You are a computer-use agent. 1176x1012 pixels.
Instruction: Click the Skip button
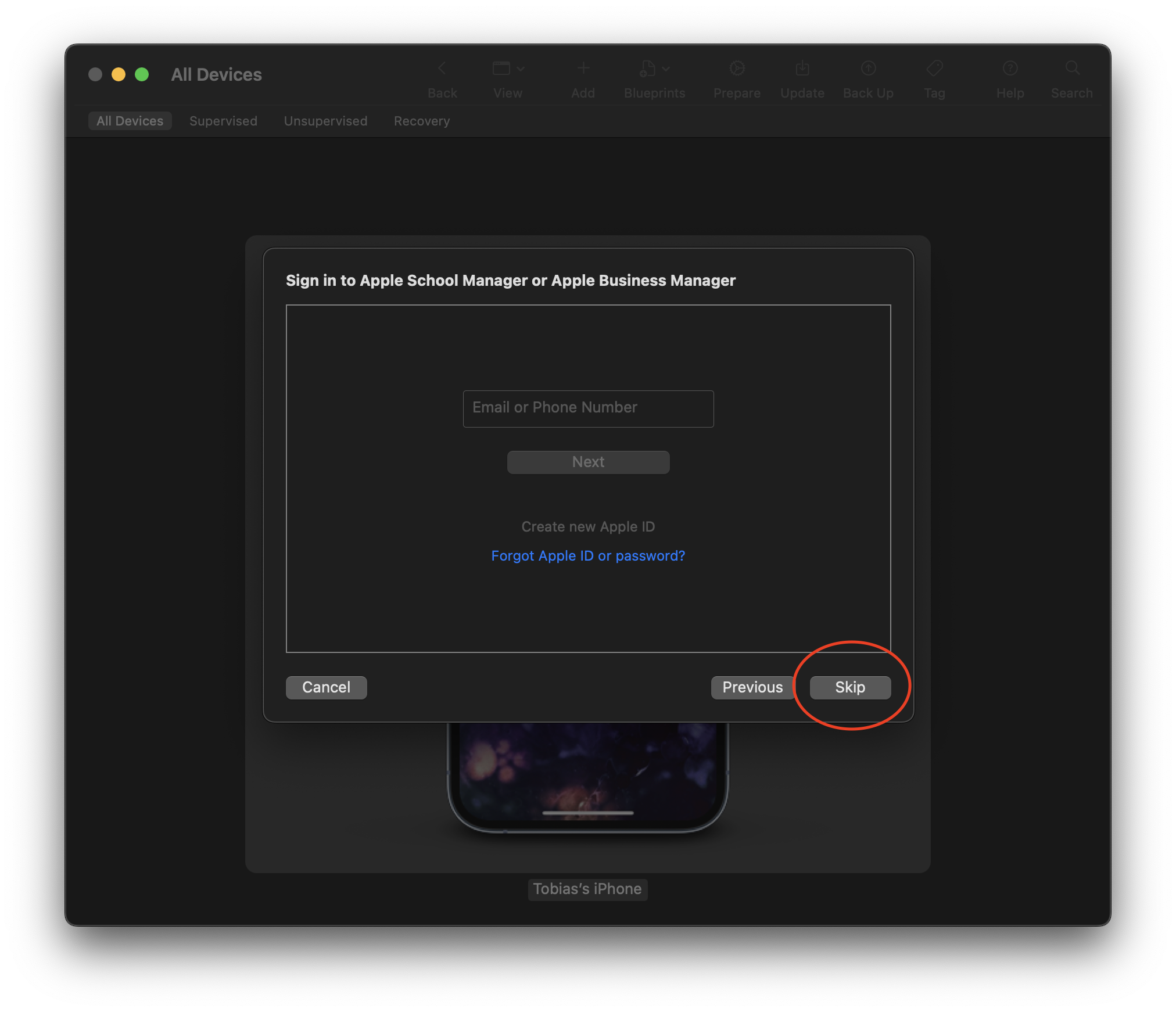pyautogui.click(x=849, y=687)
